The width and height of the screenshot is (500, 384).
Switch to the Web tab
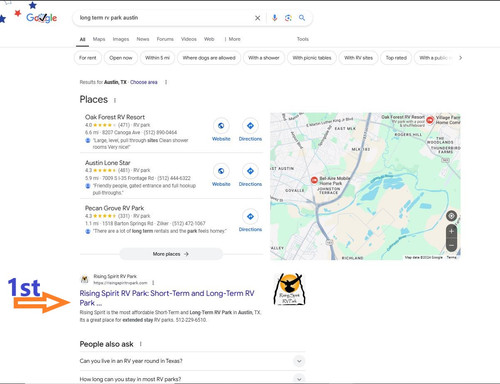pyautogui.click(x=209, y=39)
